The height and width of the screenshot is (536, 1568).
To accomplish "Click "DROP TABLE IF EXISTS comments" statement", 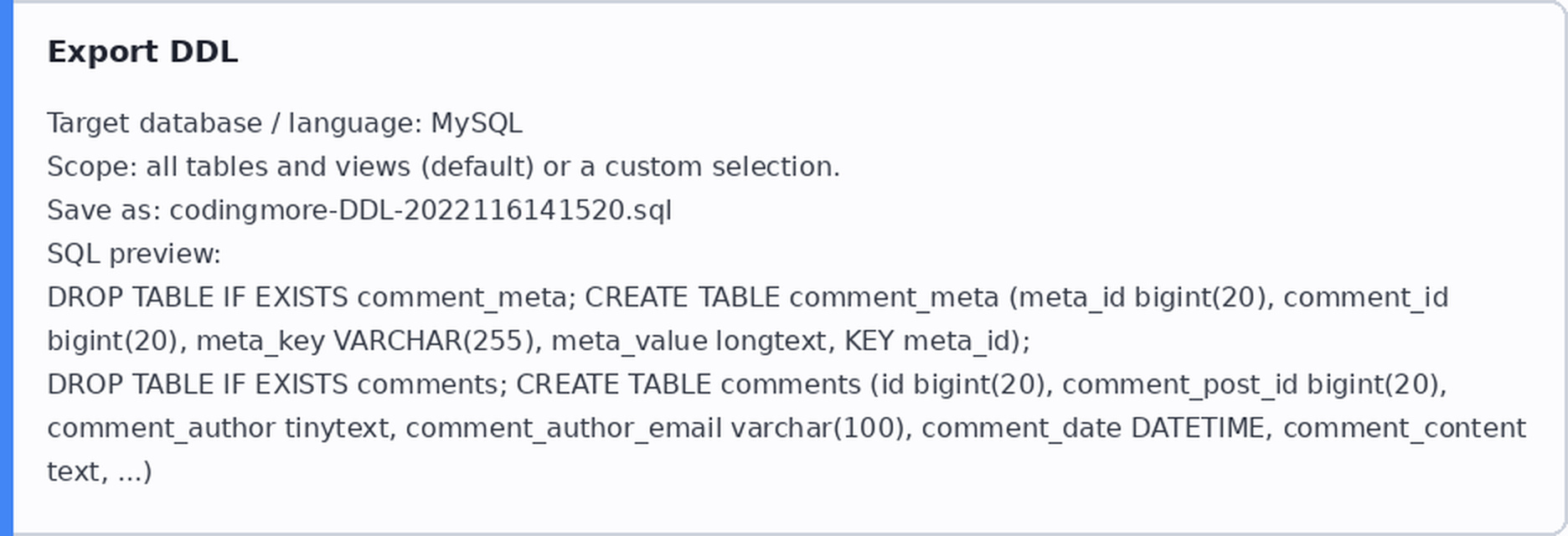I will coord(273,384).
